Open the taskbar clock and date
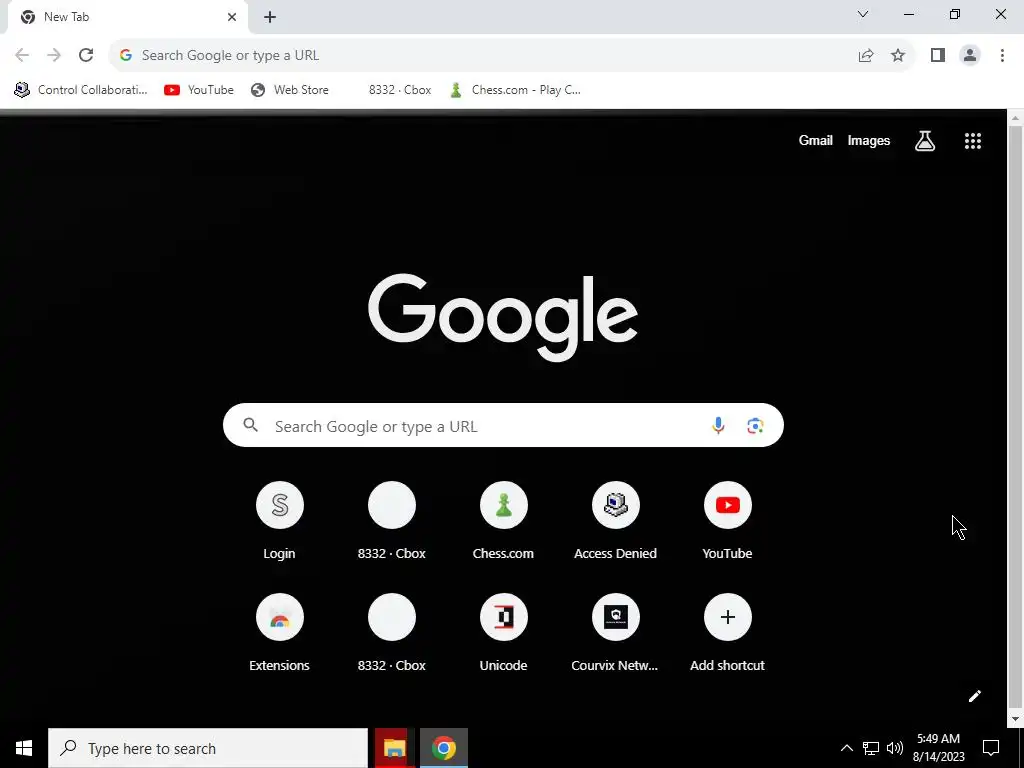The height and width of the screenshot is (768, 1024). 938,748
